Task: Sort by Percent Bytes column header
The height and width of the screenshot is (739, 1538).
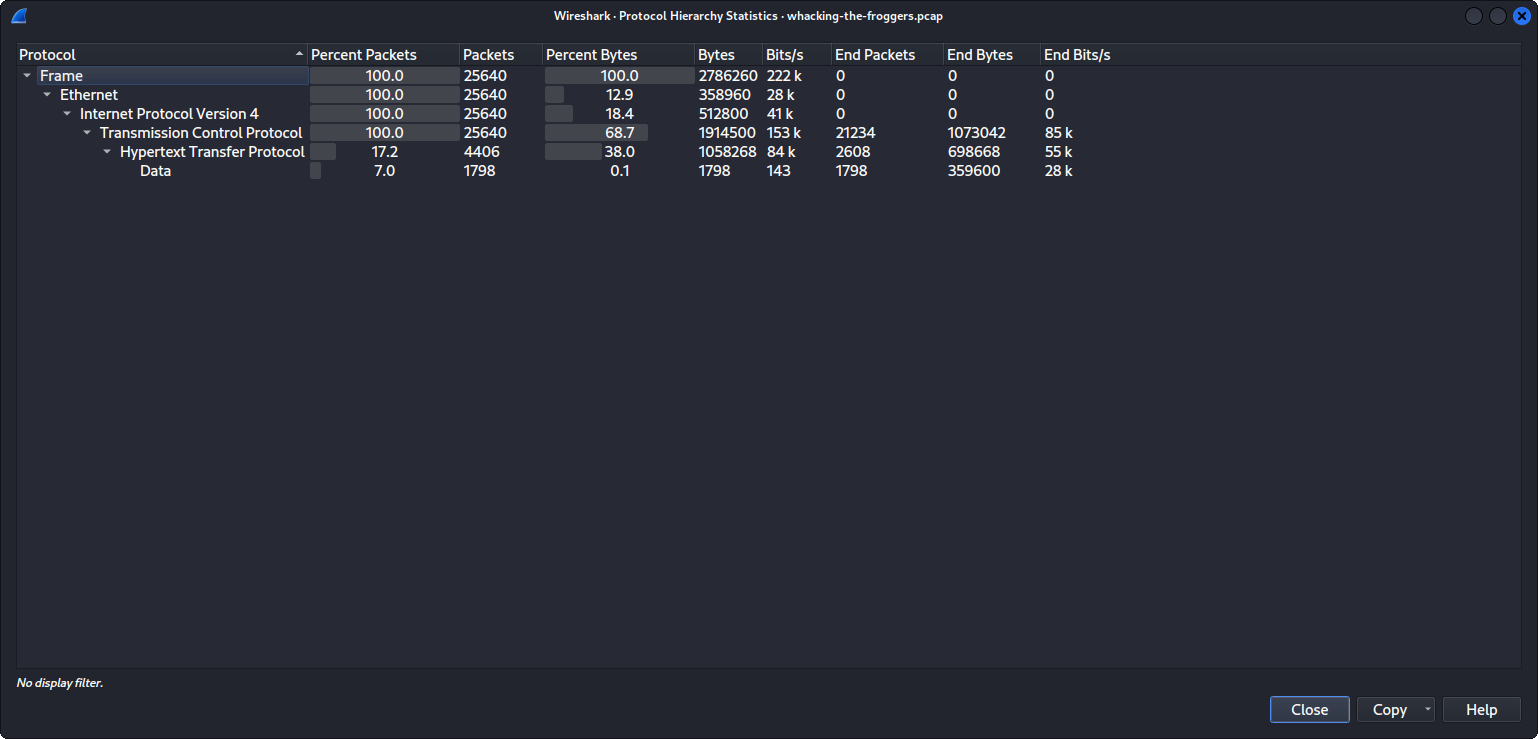Action: [619, 55]
